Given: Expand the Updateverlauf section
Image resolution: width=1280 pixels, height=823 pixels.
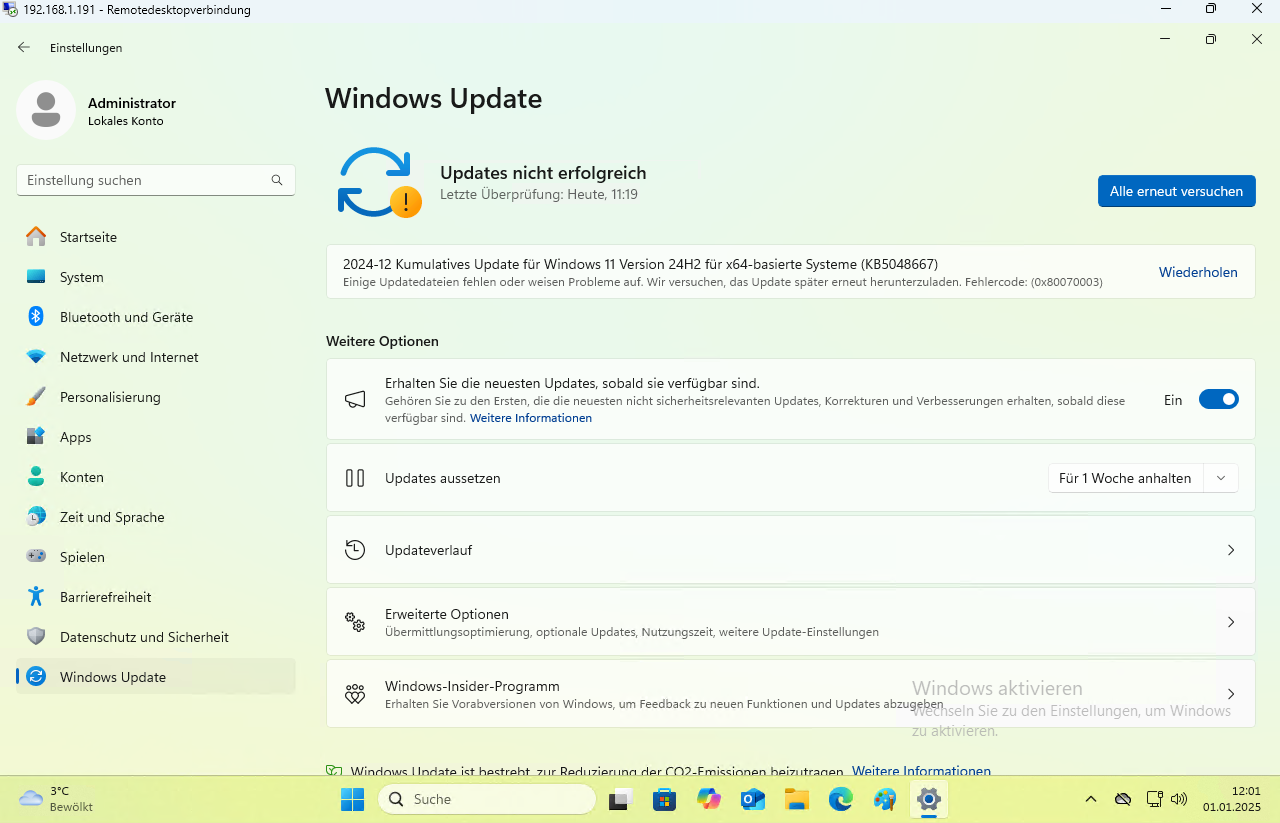Looking at the screenshot, I should 790,550.
